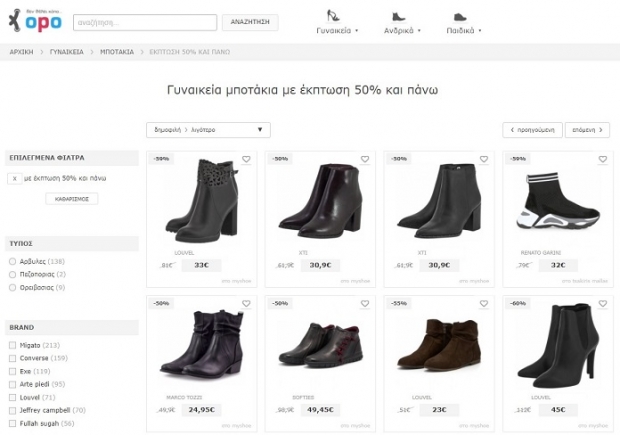Image resolution: width=620 pixels, height=435 pixels.
Task: Expand the Ανδρικά menu
Action: (402, 30)
